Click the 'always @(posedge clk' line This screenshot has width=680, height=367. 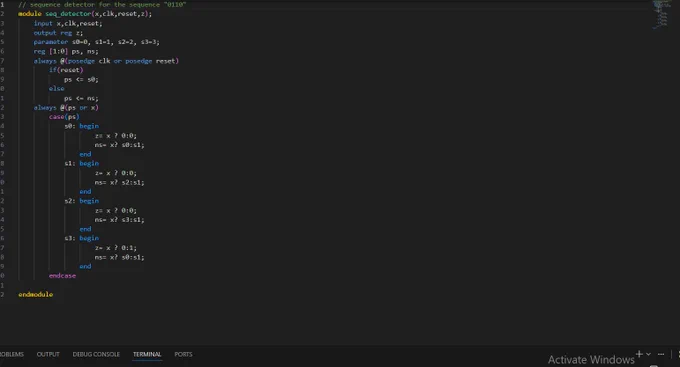106,61
